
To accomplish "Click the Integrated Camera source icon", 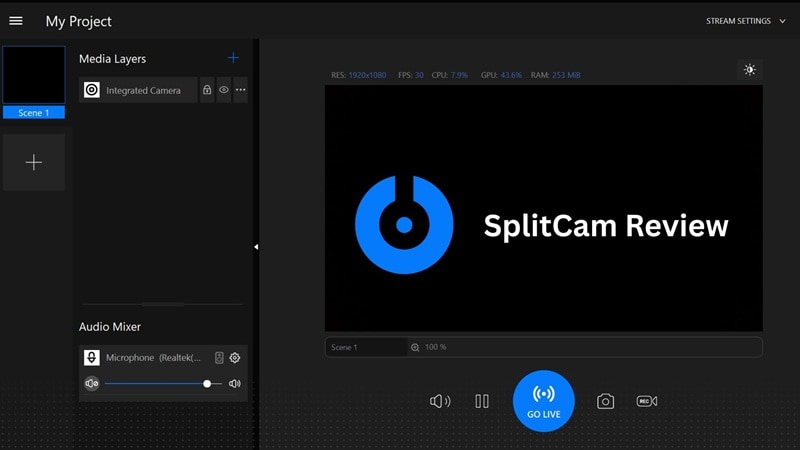I will point(92,90).
